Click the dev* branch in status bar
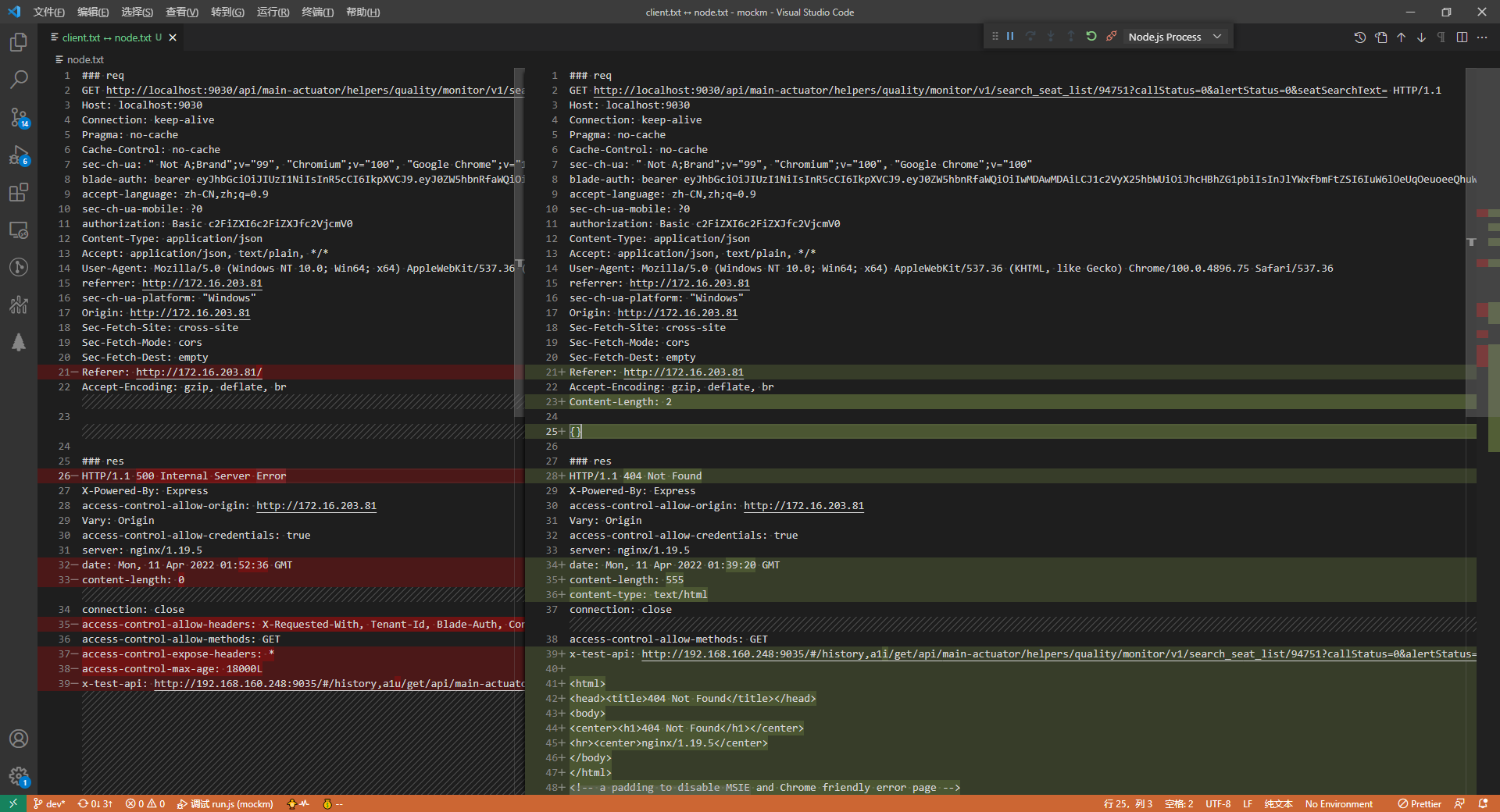The image size is (1500, 812). [x=49, y=803]
